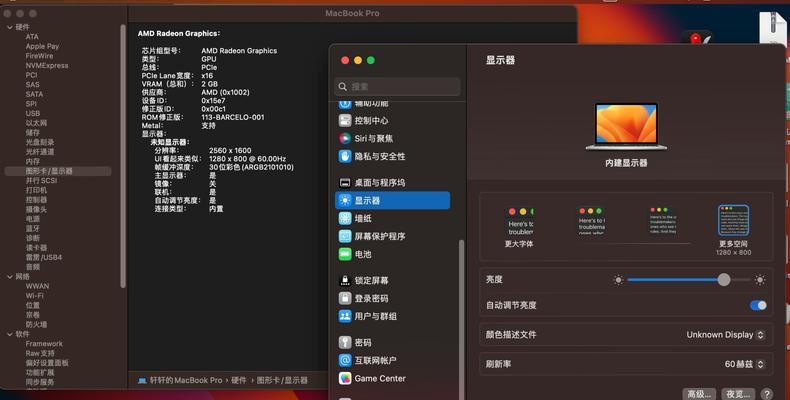790x400 pixels.
Task: Click the help question mark button
Action: tap(767, 394)
